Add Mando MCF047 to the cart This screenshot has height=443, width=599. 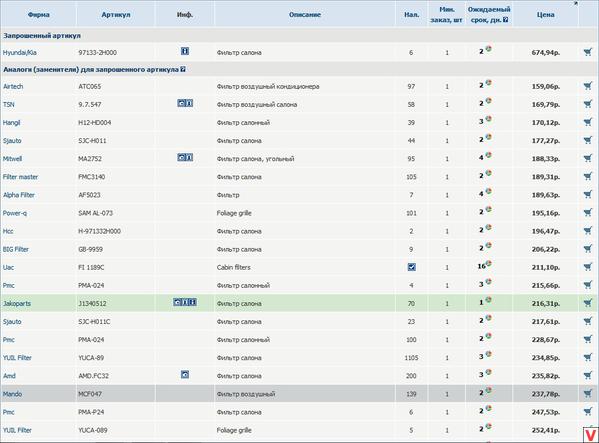point(588,393)
